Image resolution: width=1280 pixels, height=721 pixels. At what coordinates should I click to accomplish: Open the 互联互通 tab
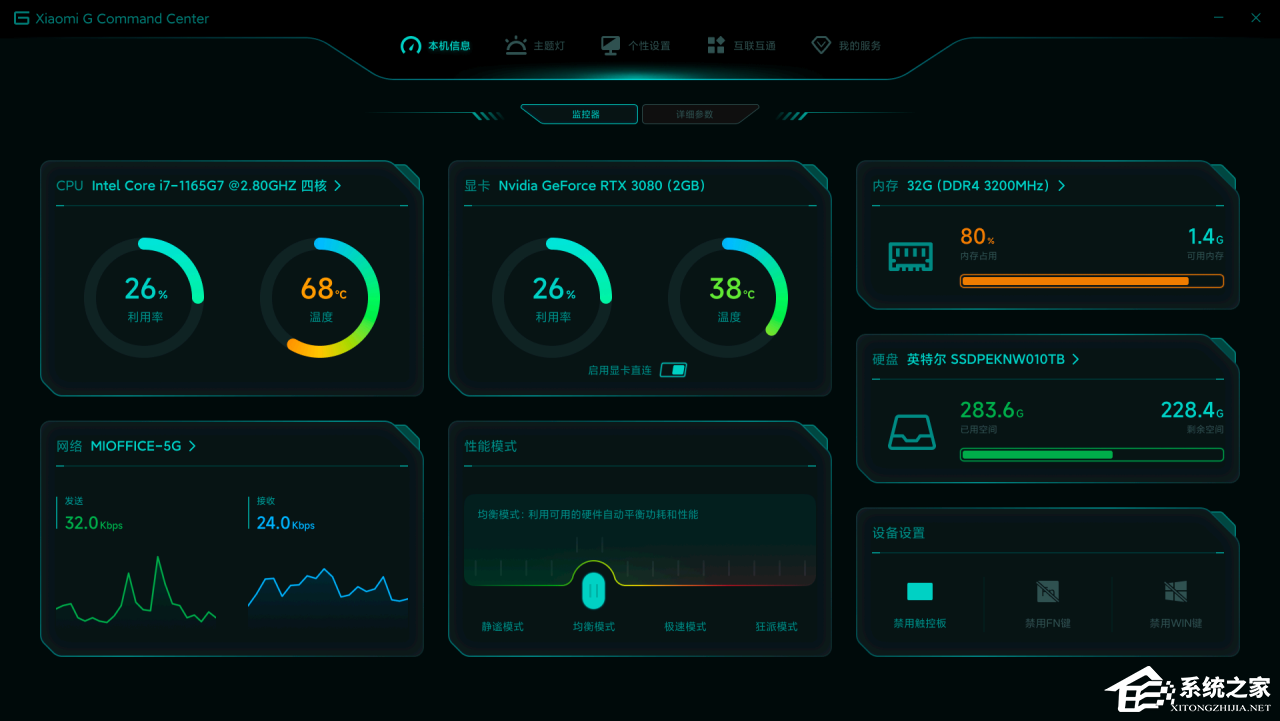point(741,45)
